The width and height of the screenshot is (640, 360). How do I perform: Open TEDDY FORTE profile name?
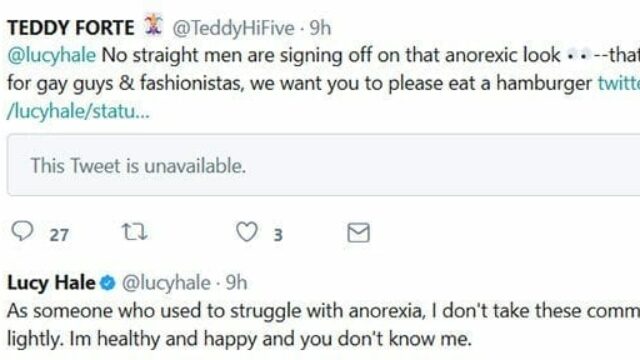click(x=71, y=28)
